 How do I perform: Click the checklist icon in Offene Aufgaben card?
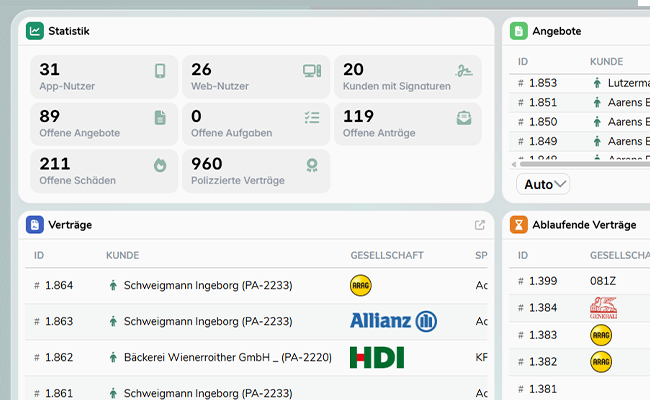312,118
